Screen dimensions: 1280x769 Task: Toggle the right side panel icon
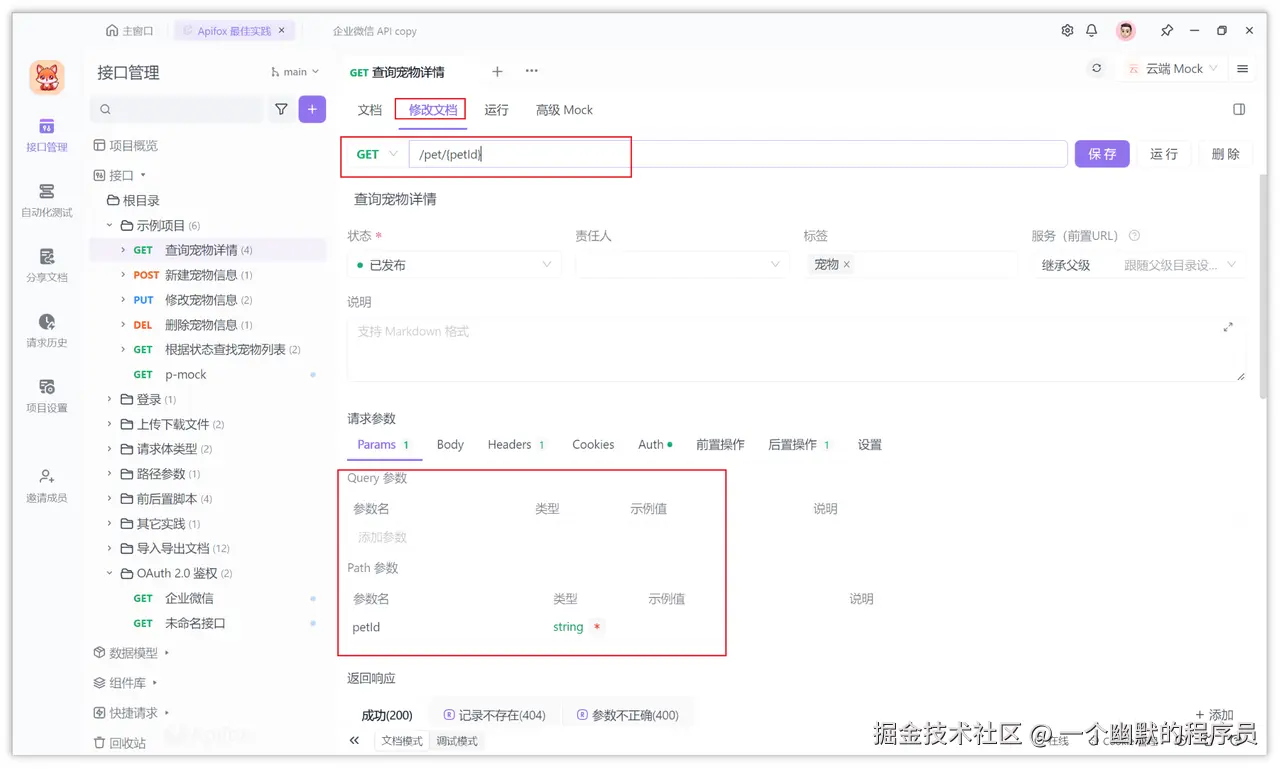click(x=1239, y=109)
